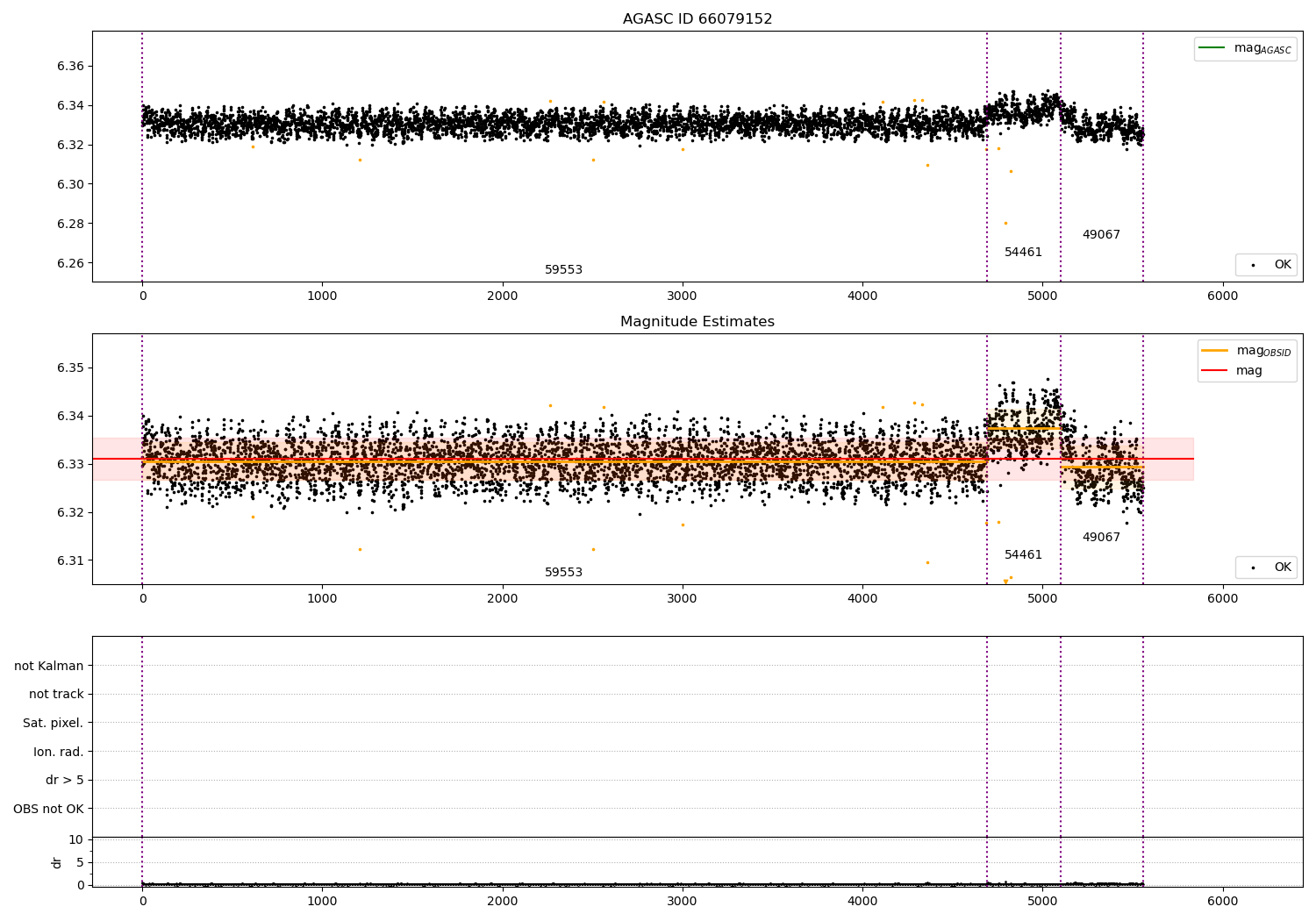Click obsid label 49067 in Magnitude Estimates plot
The height and width of the screenshot is (921, 1316).
[1101, 538]
